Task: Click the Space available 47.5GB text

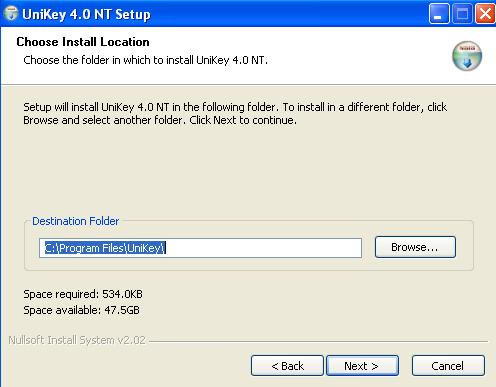Action: point(81,310)
